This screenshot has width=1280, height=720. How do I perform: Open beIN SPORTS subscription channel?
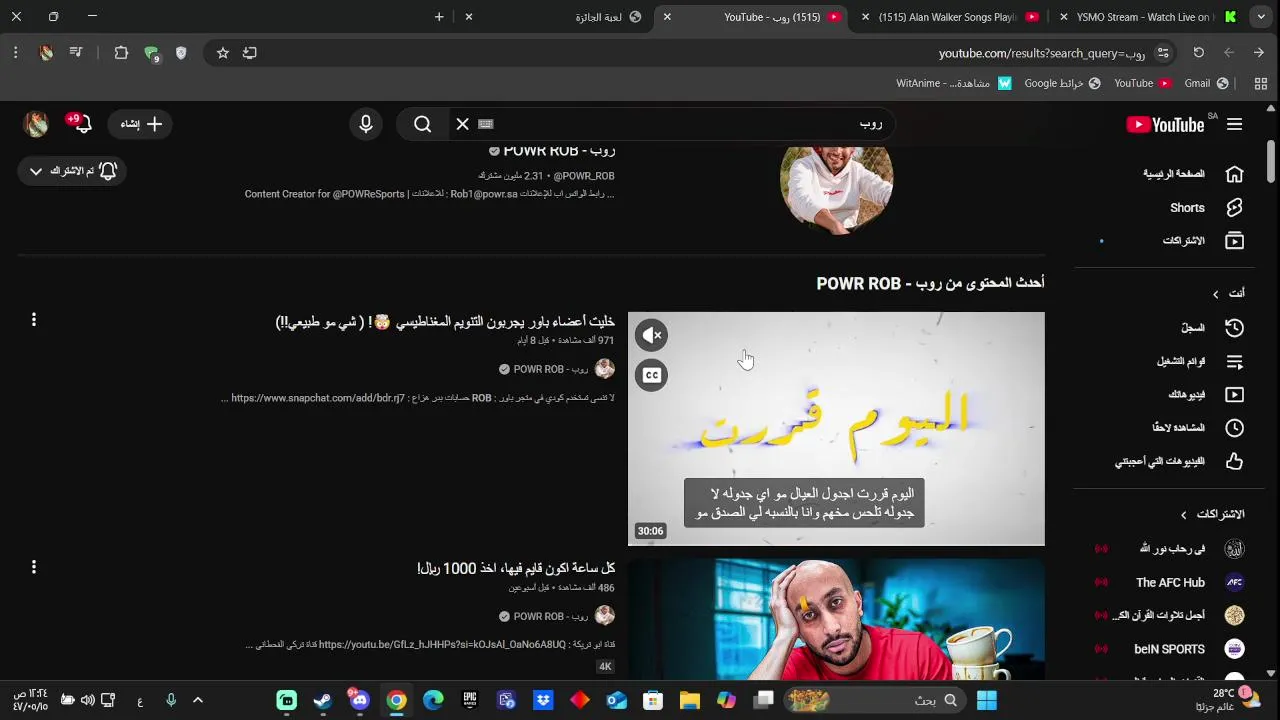click(x=1170, y=649)
